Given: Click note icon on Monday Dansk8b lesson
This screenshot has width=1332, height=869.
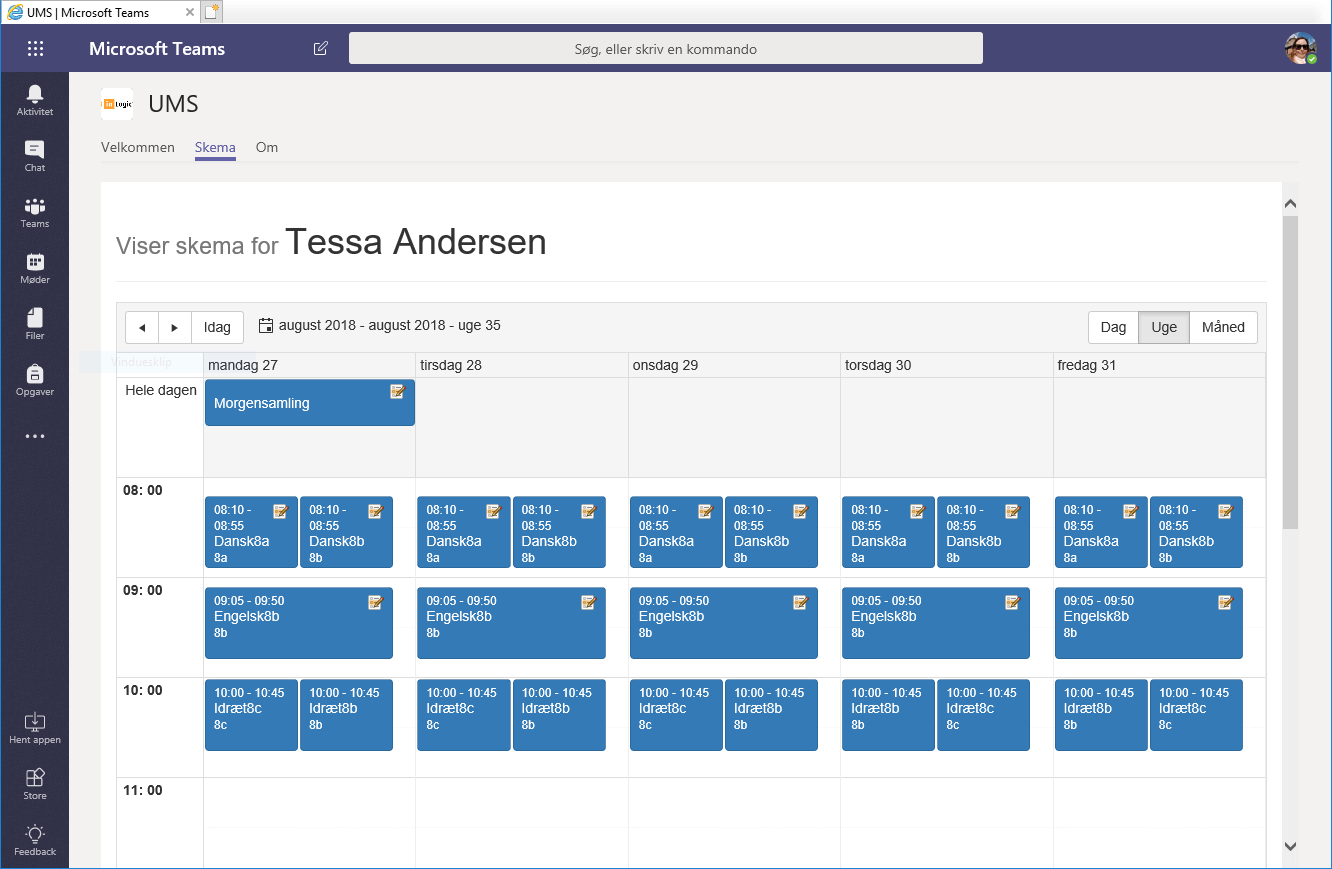Looking at the screenshot, I should [x=376, y=512].
